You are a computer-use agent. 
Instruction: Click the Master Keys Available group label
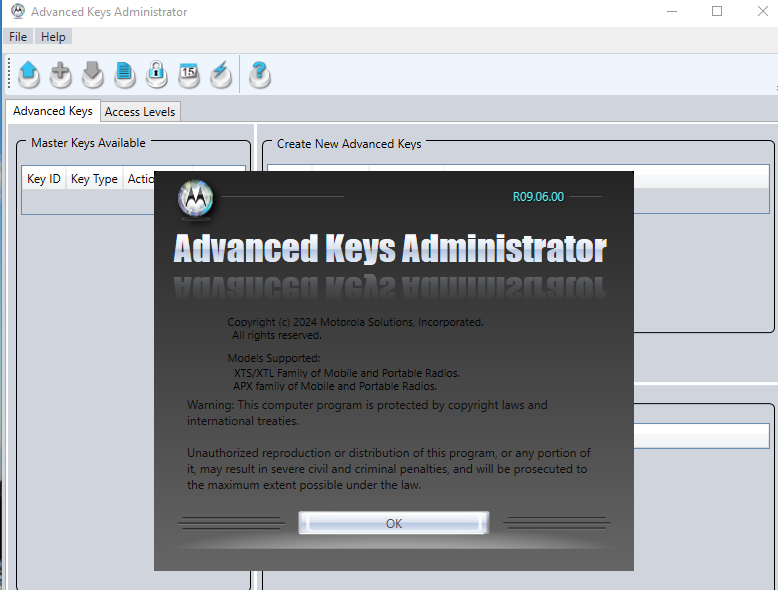tap(88, 143)
